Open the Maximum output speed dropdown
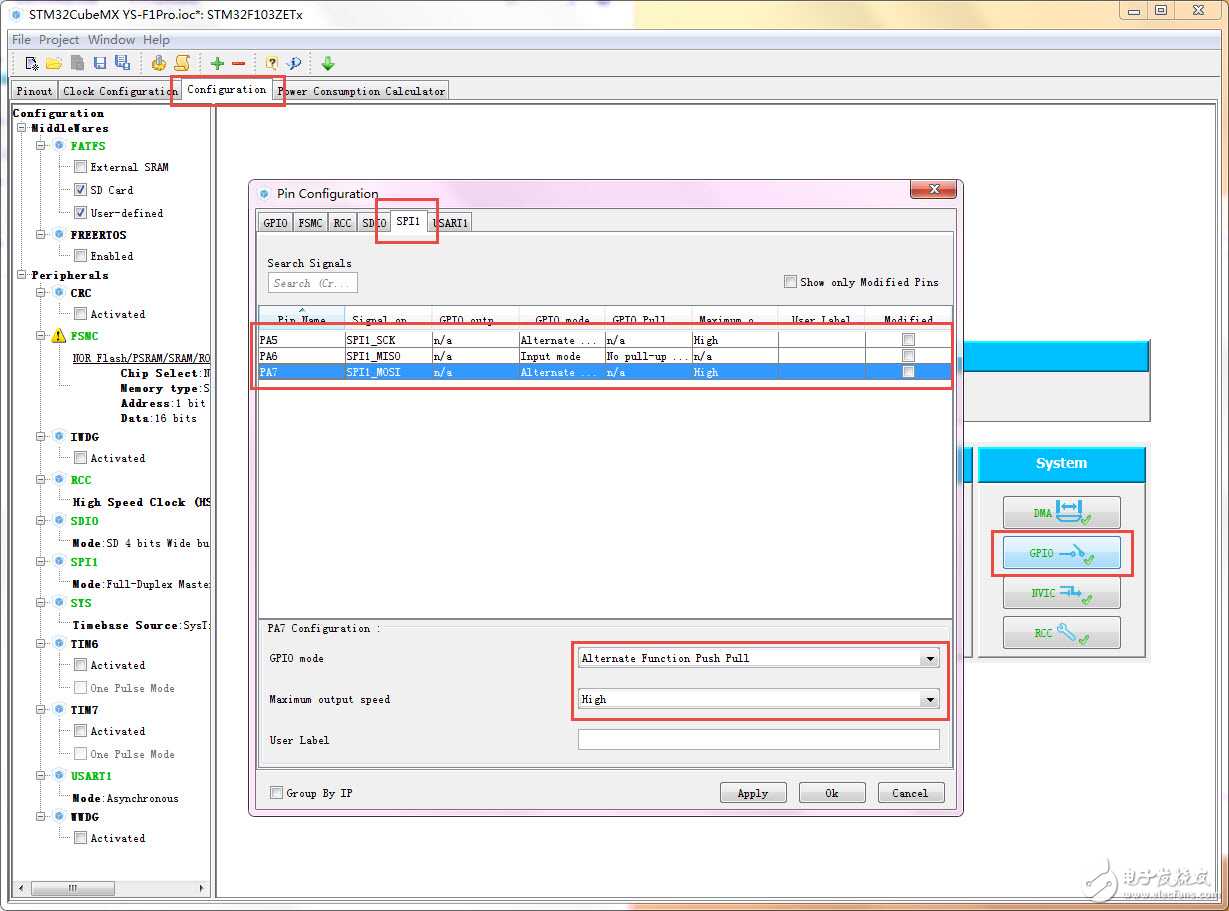Viewport: 1229px width, 911px height. (930, 699)
